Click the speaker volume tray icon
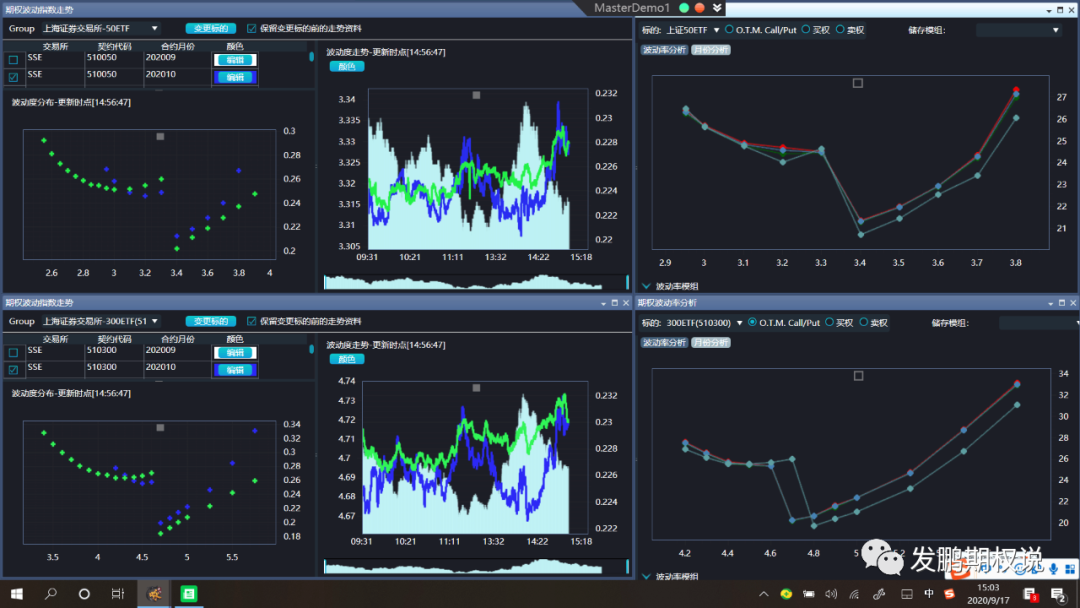1080x608 pixels. [x=831, y=594]
